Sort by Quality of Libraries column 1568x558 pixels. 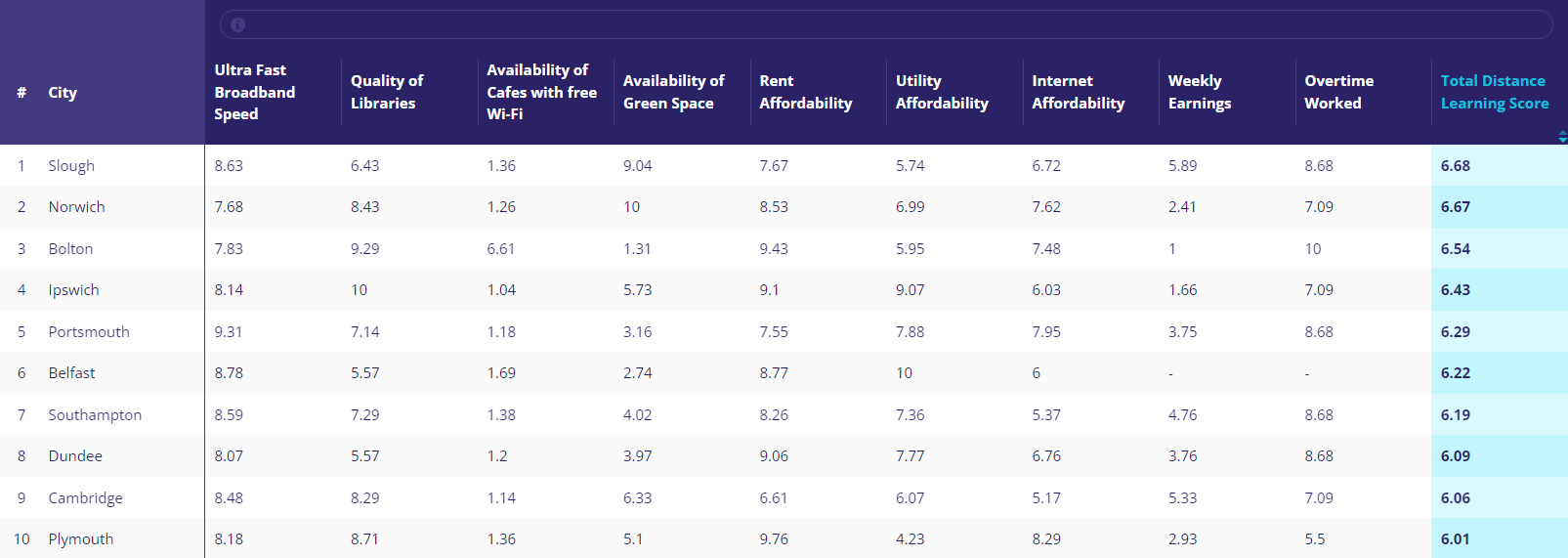(387, 92)
